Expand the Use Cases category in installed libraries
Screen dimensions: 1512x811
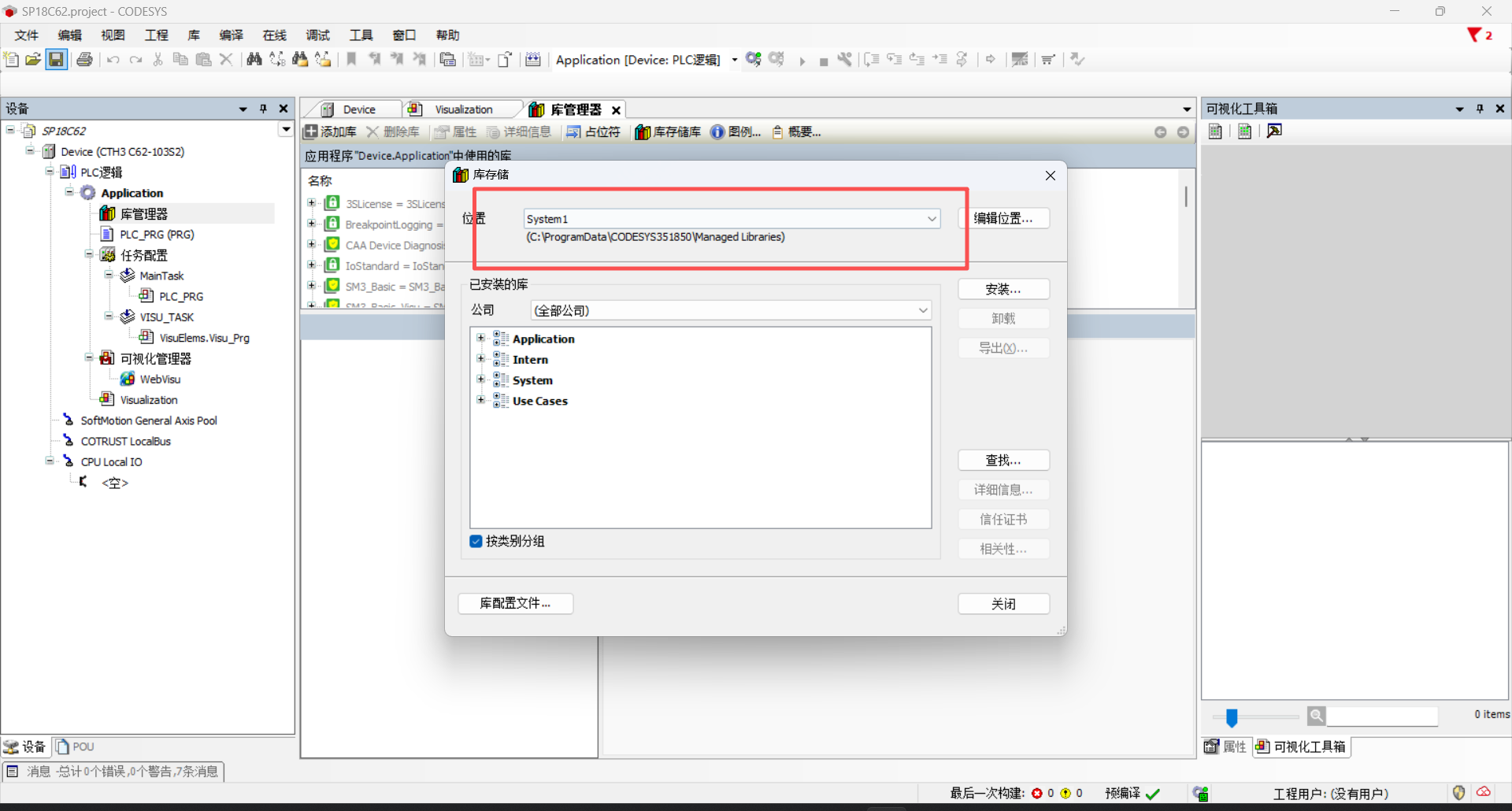480,400
